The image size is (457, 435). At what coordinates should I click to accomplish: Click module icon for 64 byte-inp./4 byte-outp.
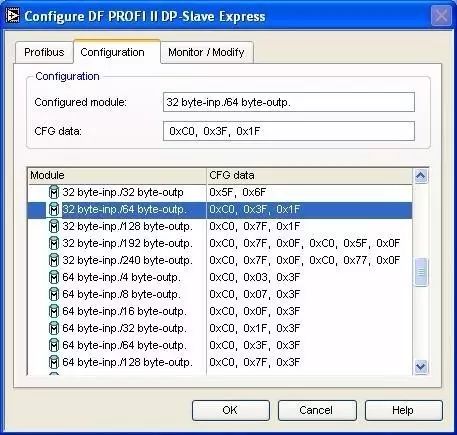coord(54,277)
